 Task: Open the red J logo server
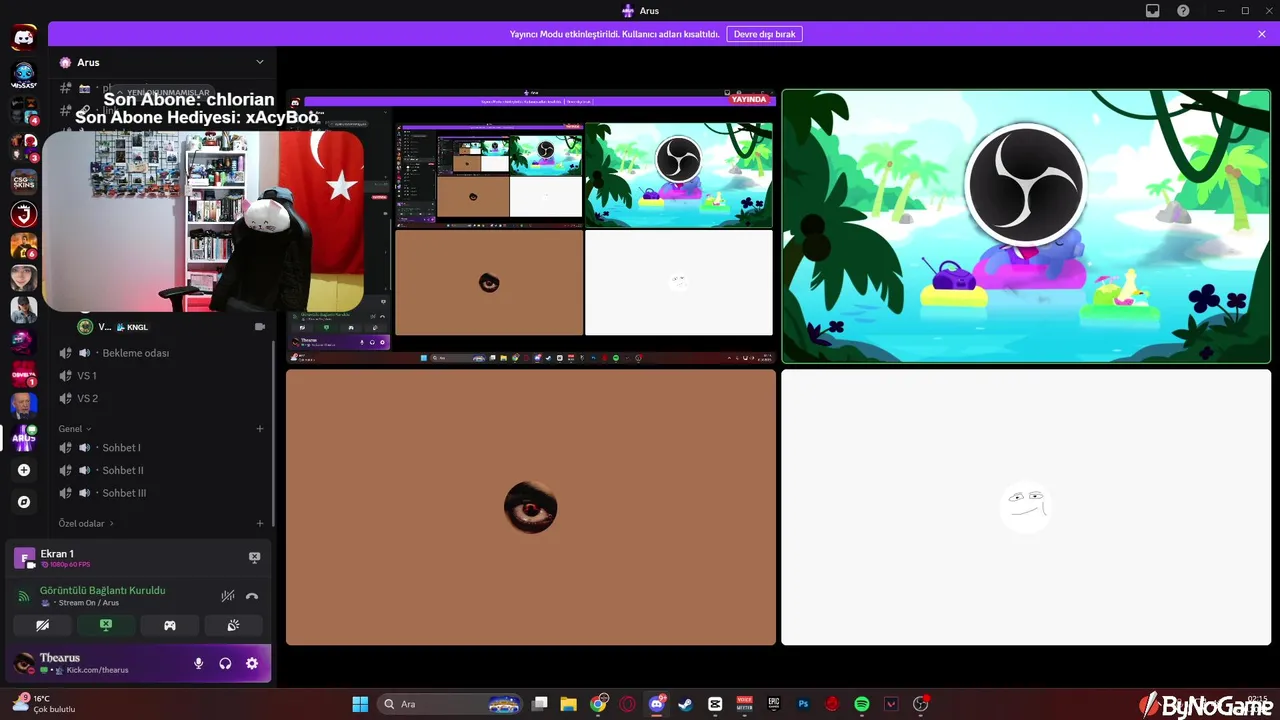24,214
